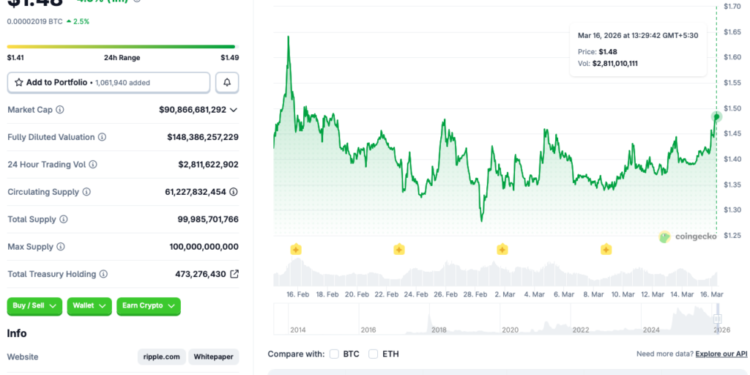Screen dimensions: 750x375
Task: Open the Earn Crypto dropdown
Action: [x=149, y=306]
